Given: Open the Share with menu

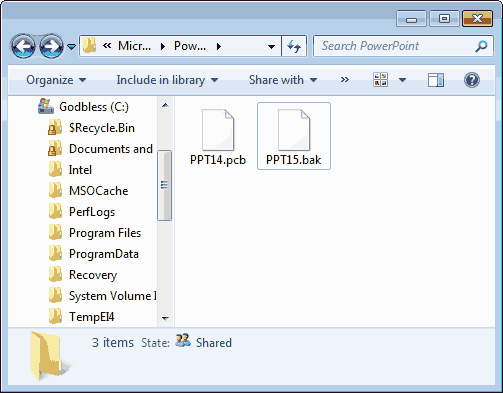Looking at the screenshot, I should coord(283,80).
